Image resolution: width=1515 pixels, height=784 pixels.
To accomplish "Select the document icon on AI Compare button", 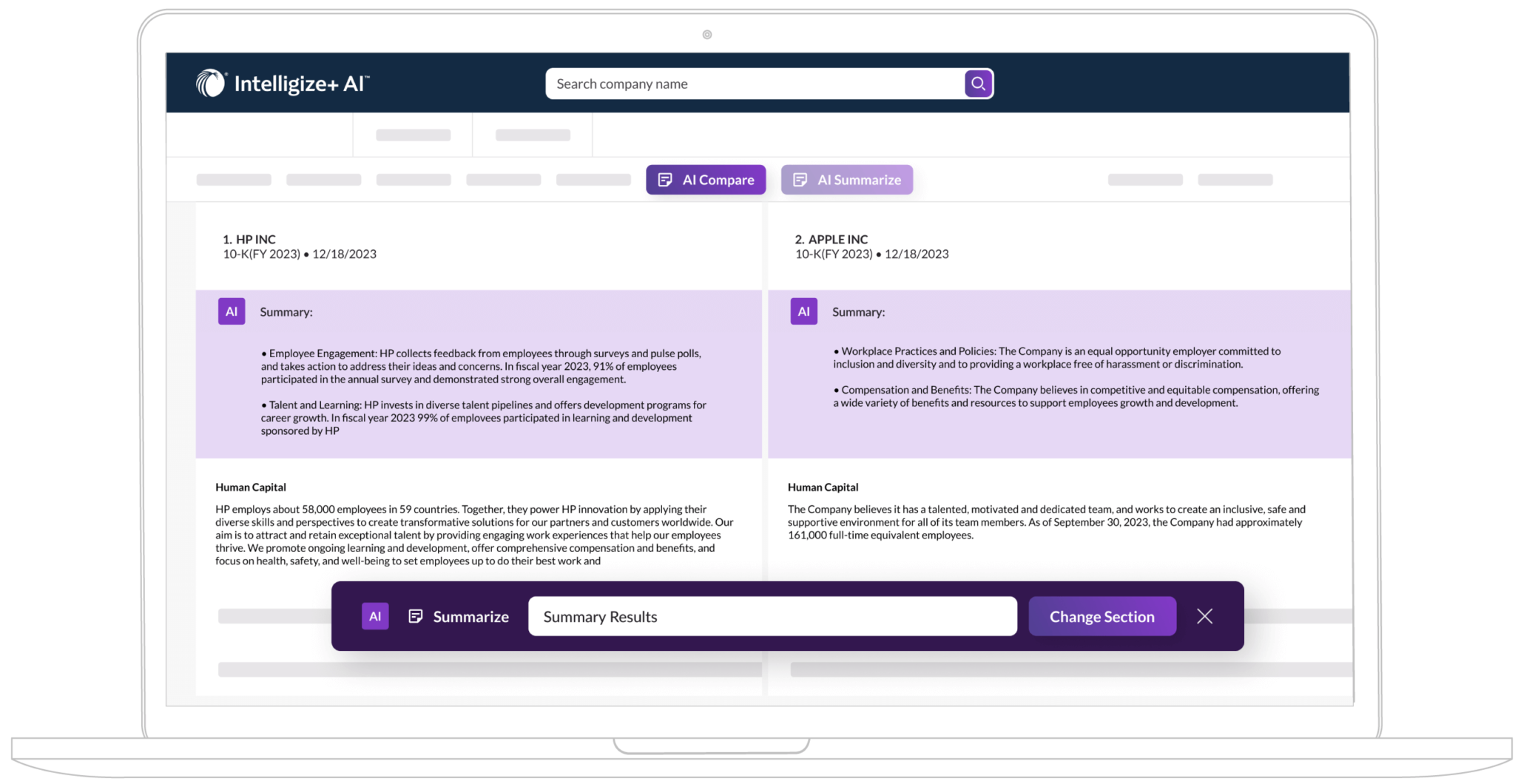I will pyautogui.click(x=665, y=179).
